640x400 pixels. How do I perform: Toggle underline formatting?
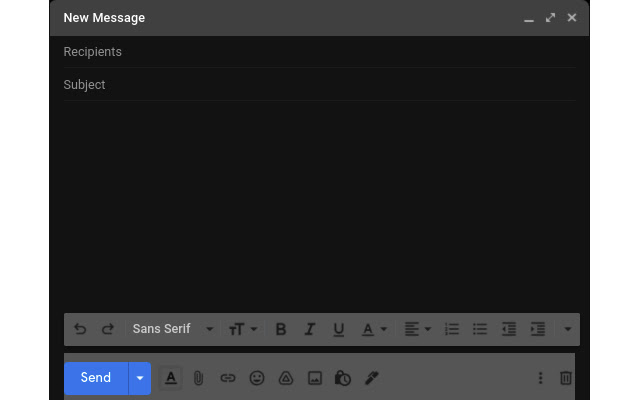pyautogui.click(x=339, y=329)
